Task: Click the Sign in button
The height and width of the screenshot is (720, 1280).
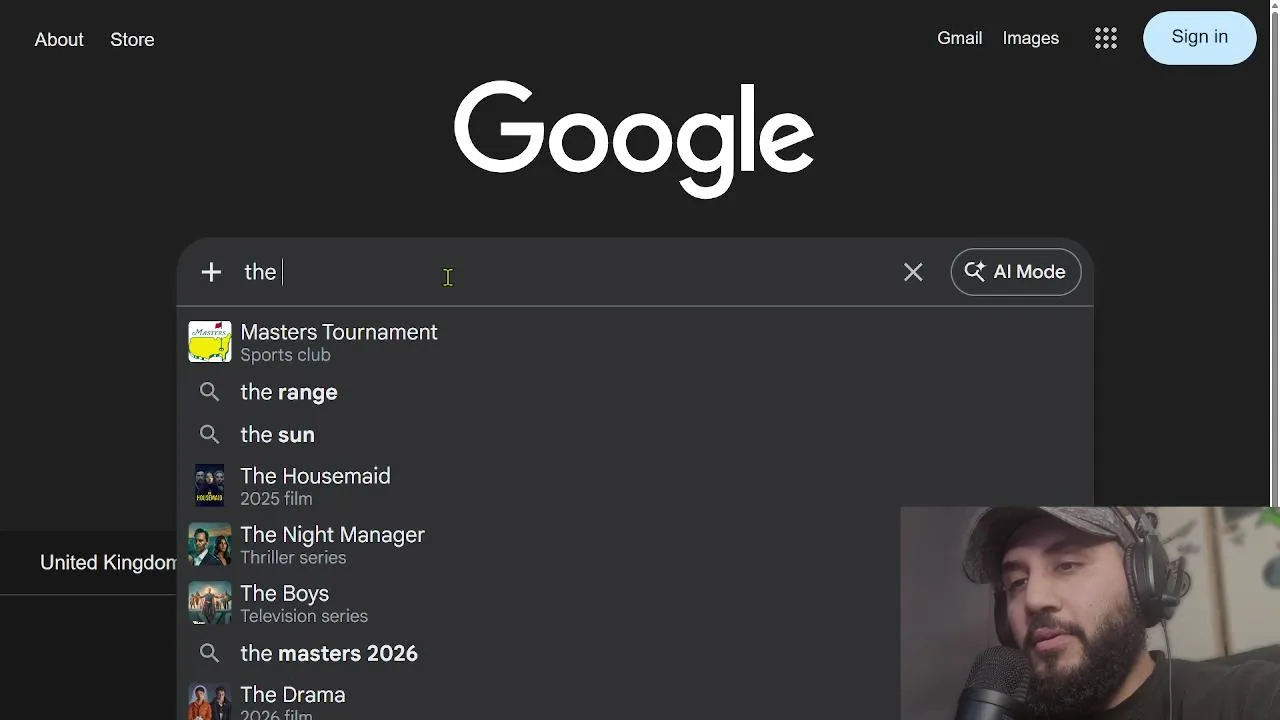Action: click(1200, 38)
